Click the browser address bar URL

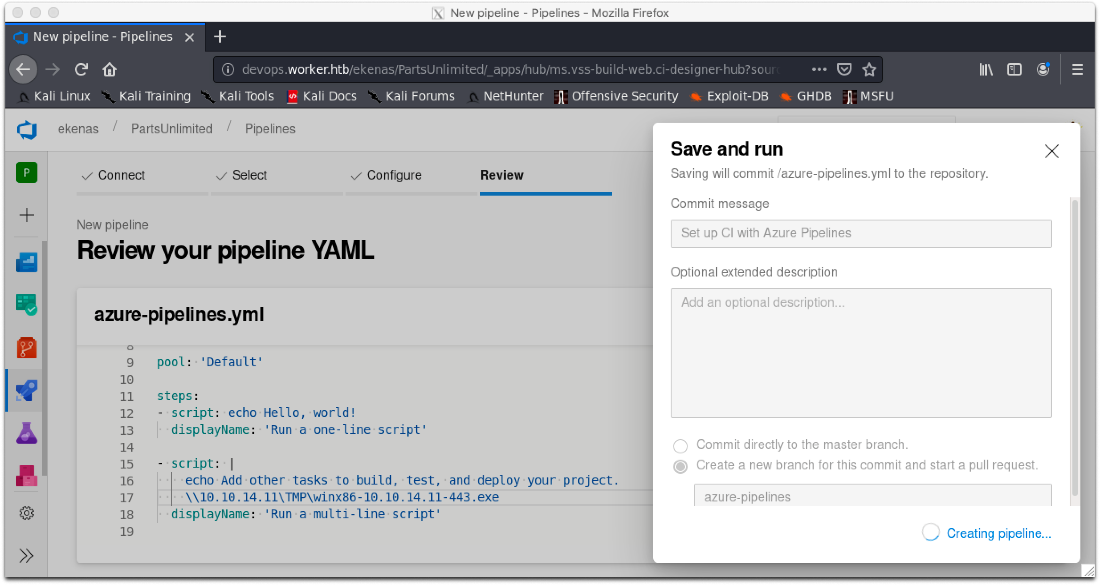510,69
